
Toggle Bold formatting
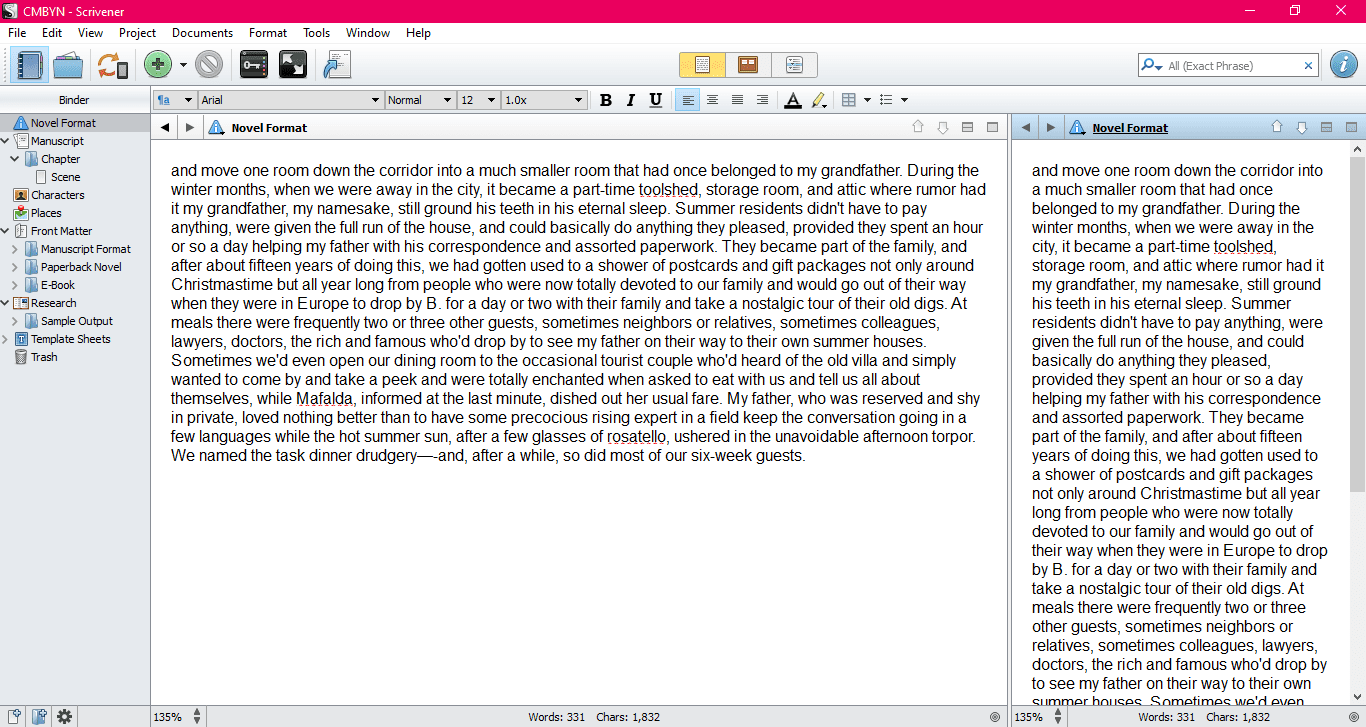605,100
